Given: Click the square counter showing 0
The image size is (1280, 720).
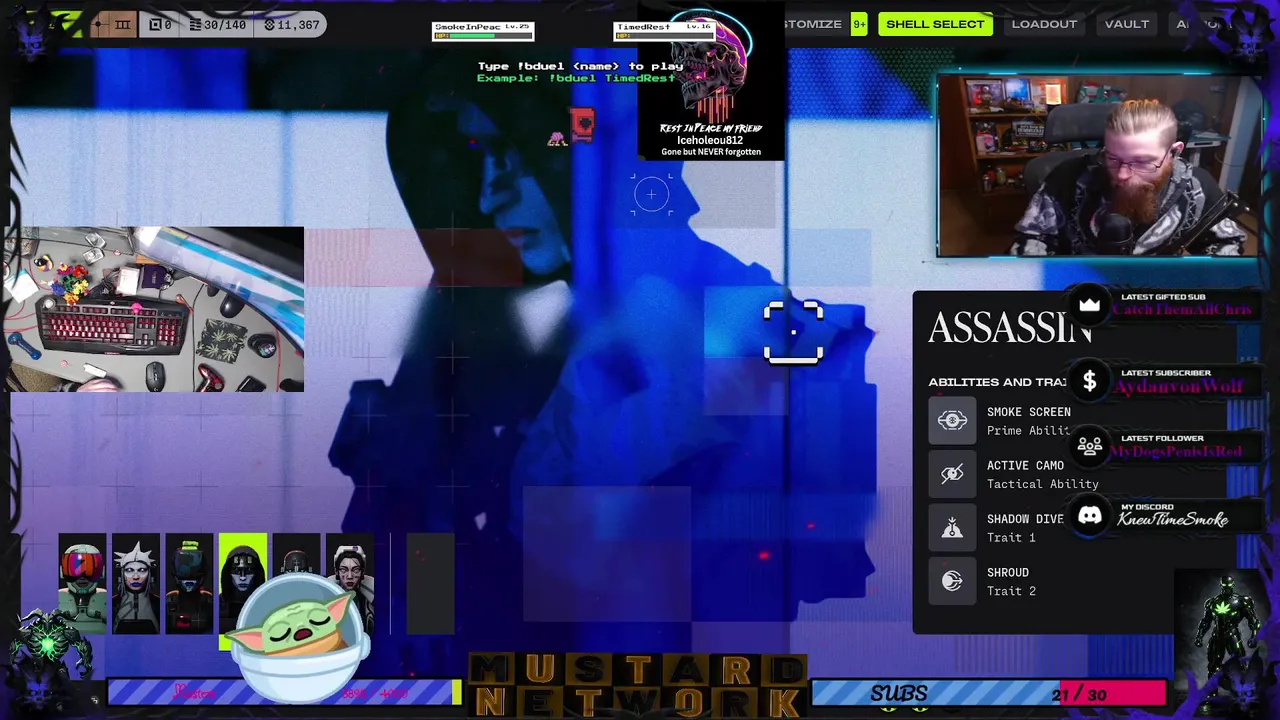Looking at the screenshot, I should (x=161, y=24).
